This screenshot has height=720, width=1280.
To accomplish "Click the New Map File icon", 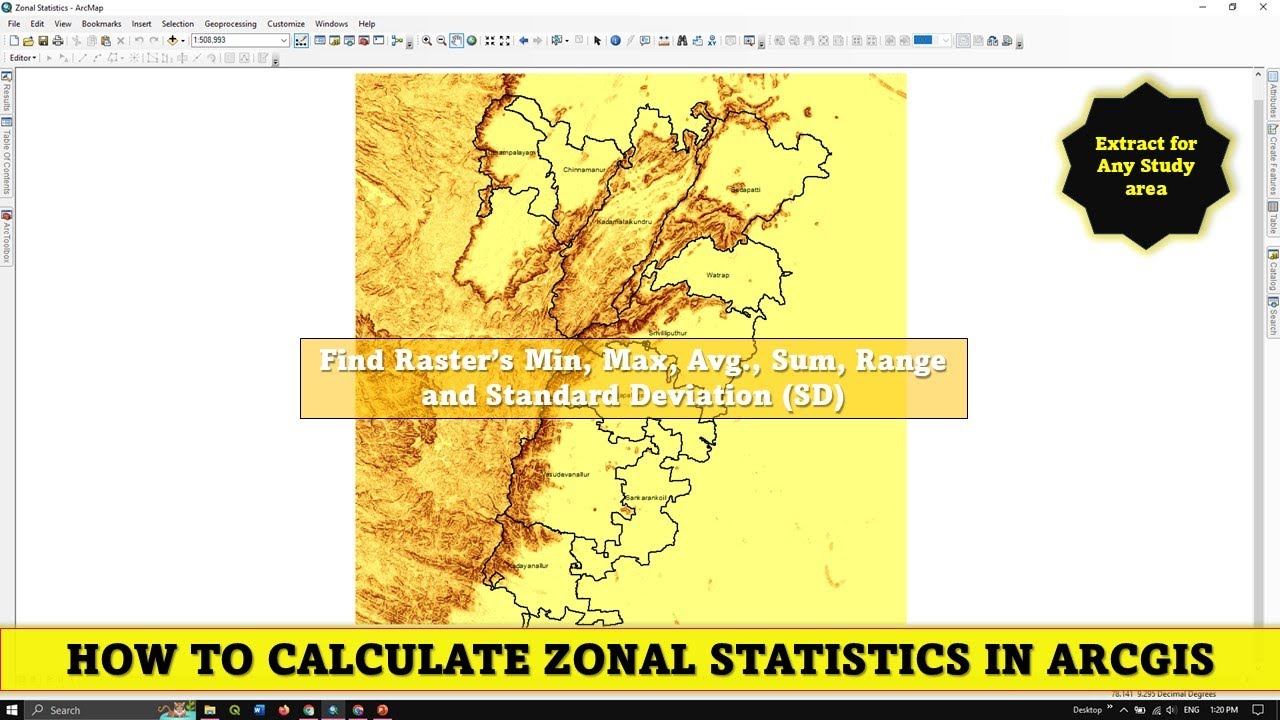I will 14,41.
